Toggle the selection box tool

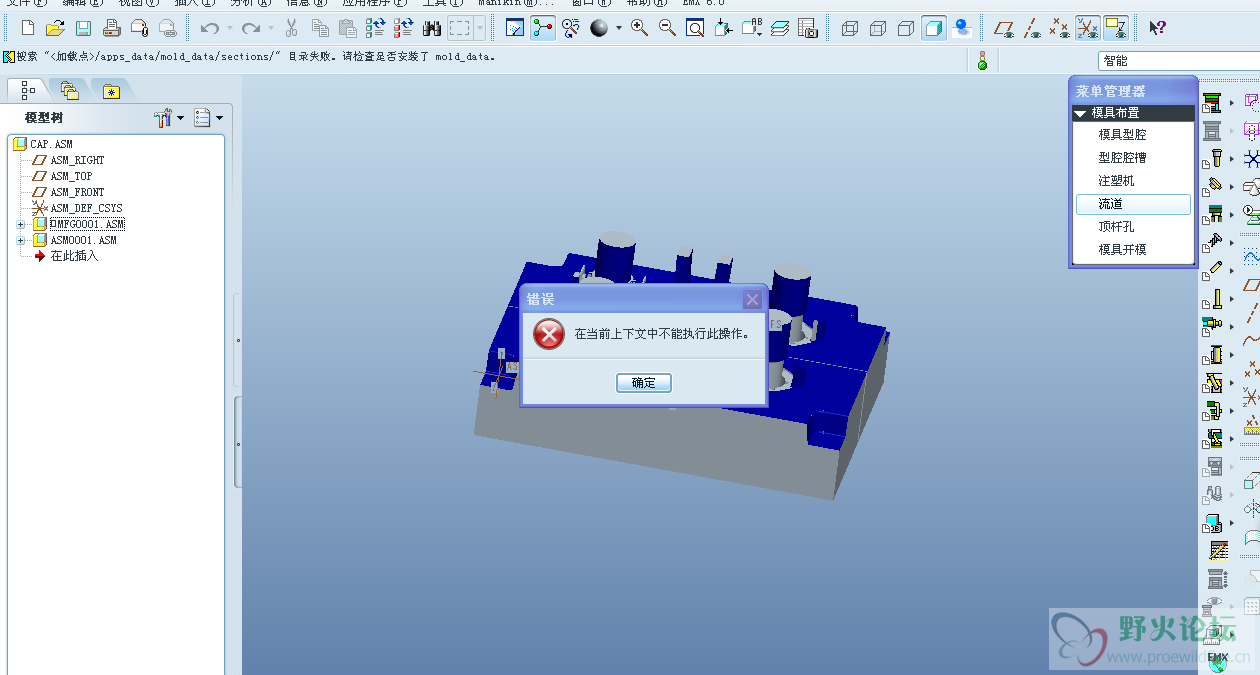tap(460, 28)
